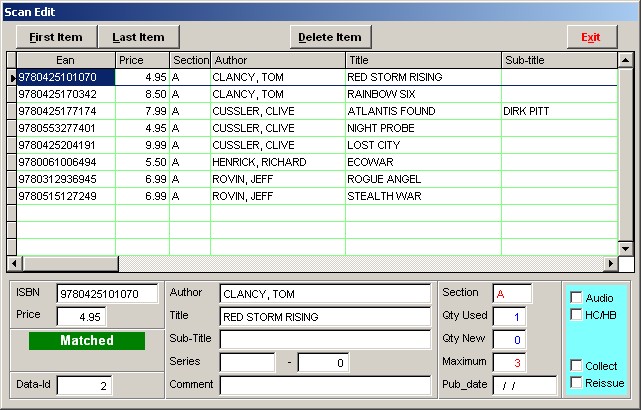Click the Pub_date field
The image size is (641, 410).
(x=524, y=385)
